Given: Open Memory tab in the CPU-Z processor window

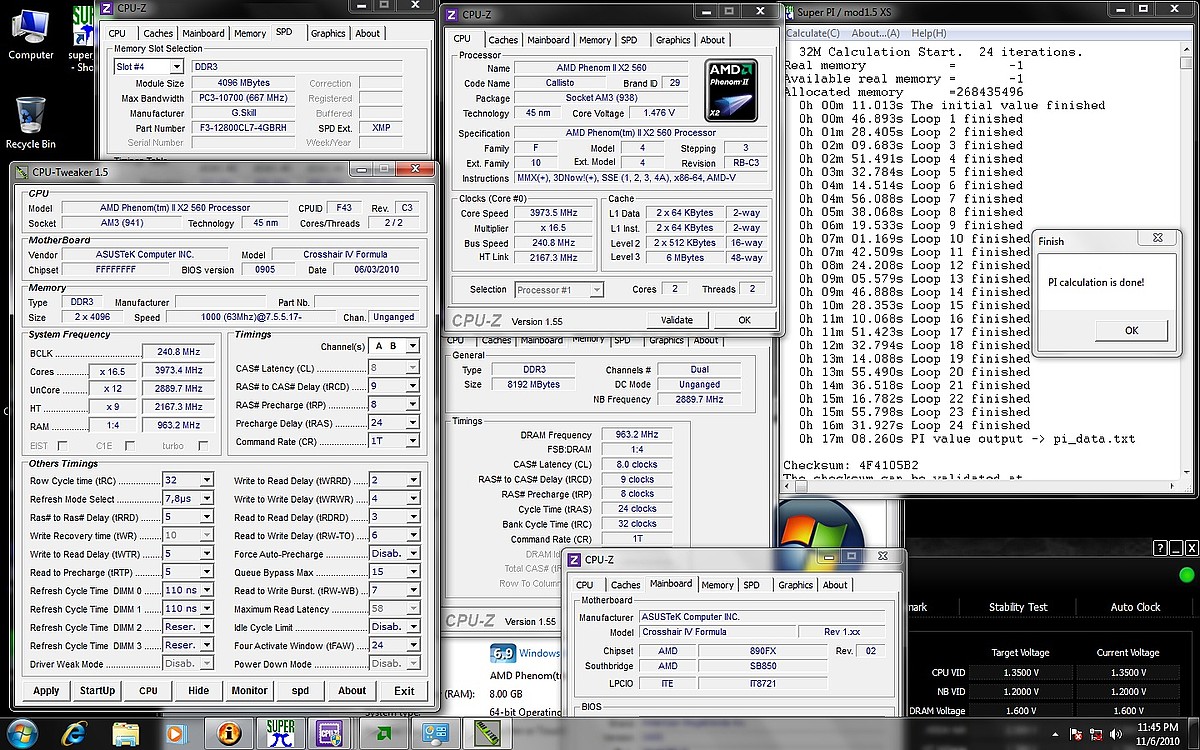Looking at the screenshot, I should [595, 40].
